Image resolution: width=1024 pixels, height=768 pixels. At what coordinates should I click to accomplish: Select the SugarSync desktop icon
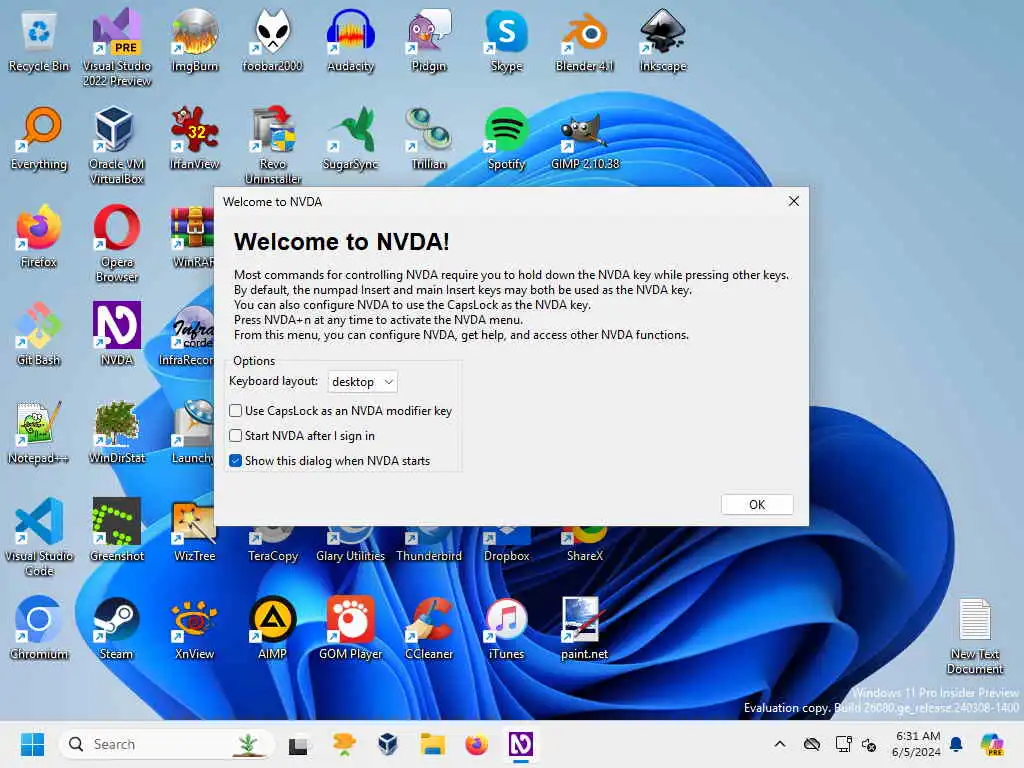(x=351, y=140)
